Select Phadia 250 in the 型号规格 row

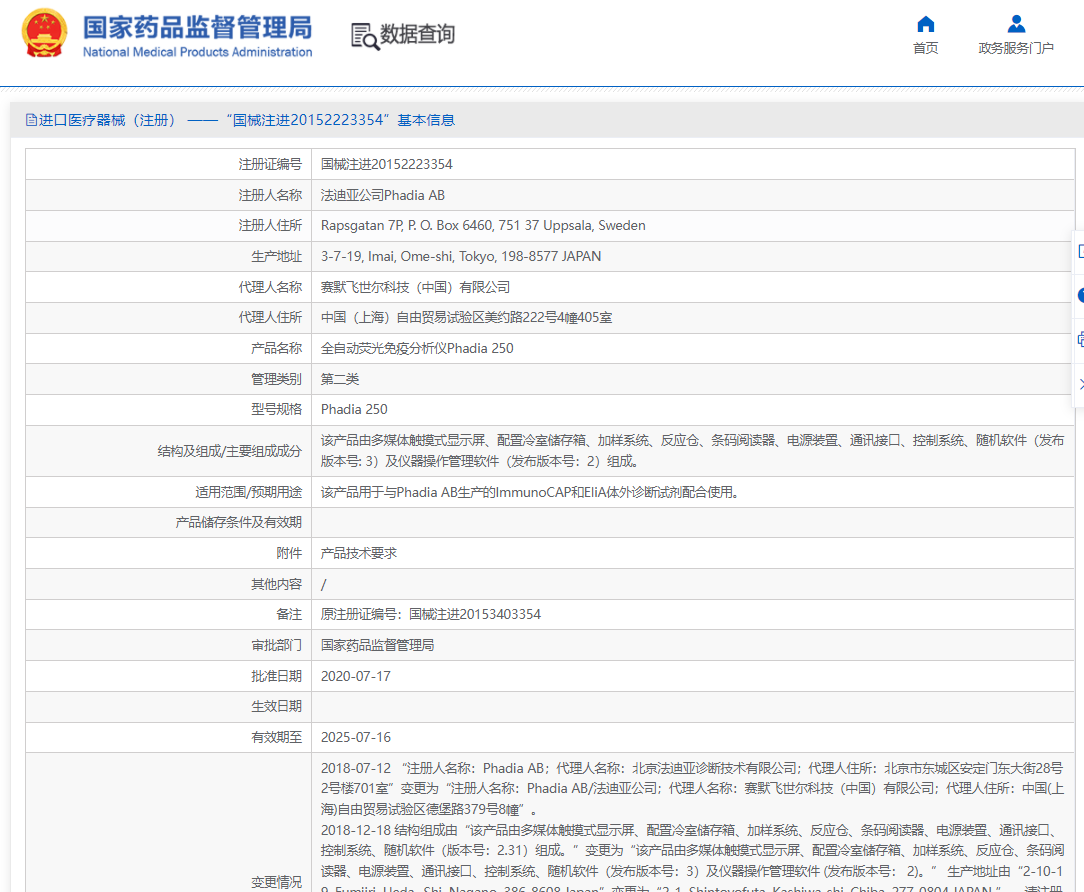[354, 410]
